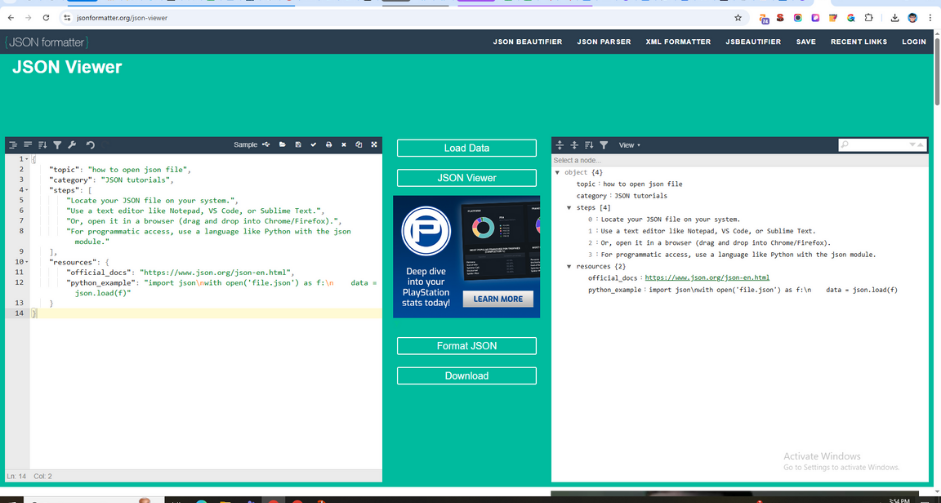Image resolution: width=941 pixels, height=503 pixels.
Task: Click the printer icon in editor toolbar
Action: (328, 145)
